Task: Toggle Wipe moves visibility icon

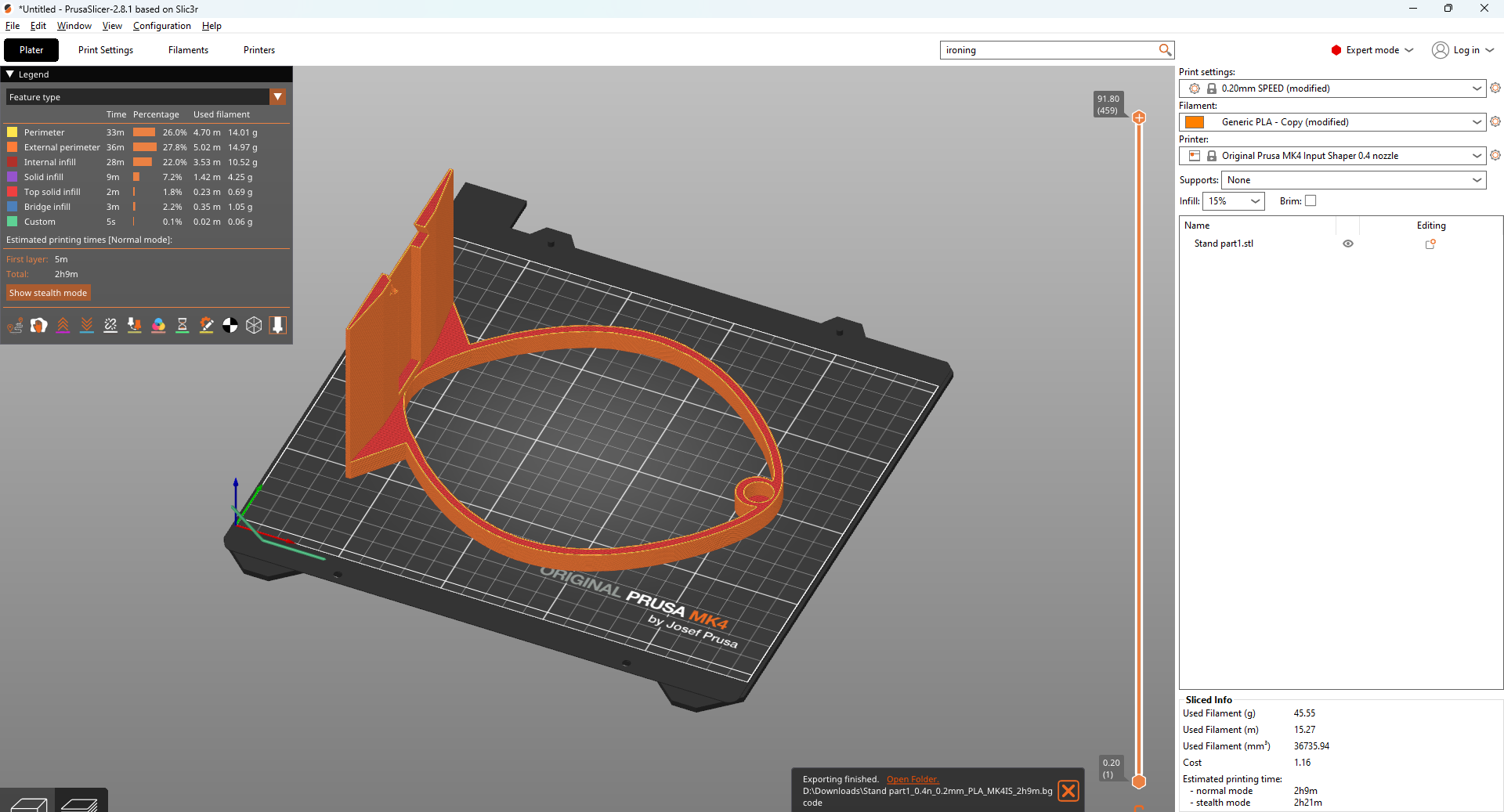Action: (38, 325)
